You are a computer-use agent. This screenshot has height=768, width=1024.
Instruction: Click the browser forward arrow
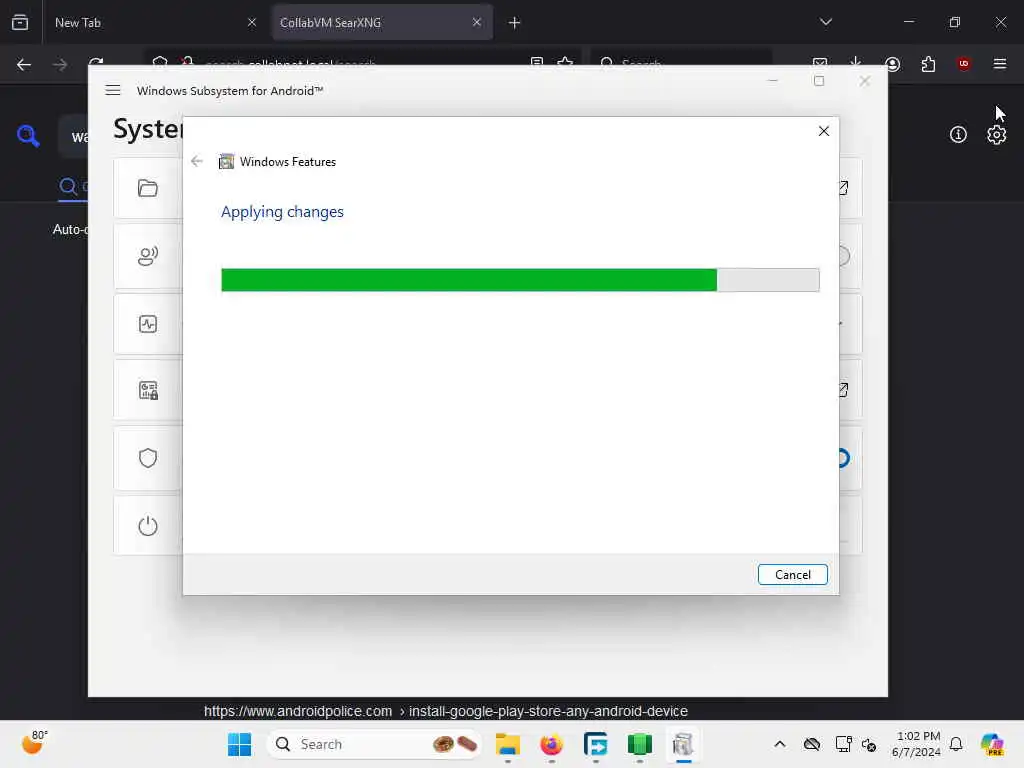(60, 64)
